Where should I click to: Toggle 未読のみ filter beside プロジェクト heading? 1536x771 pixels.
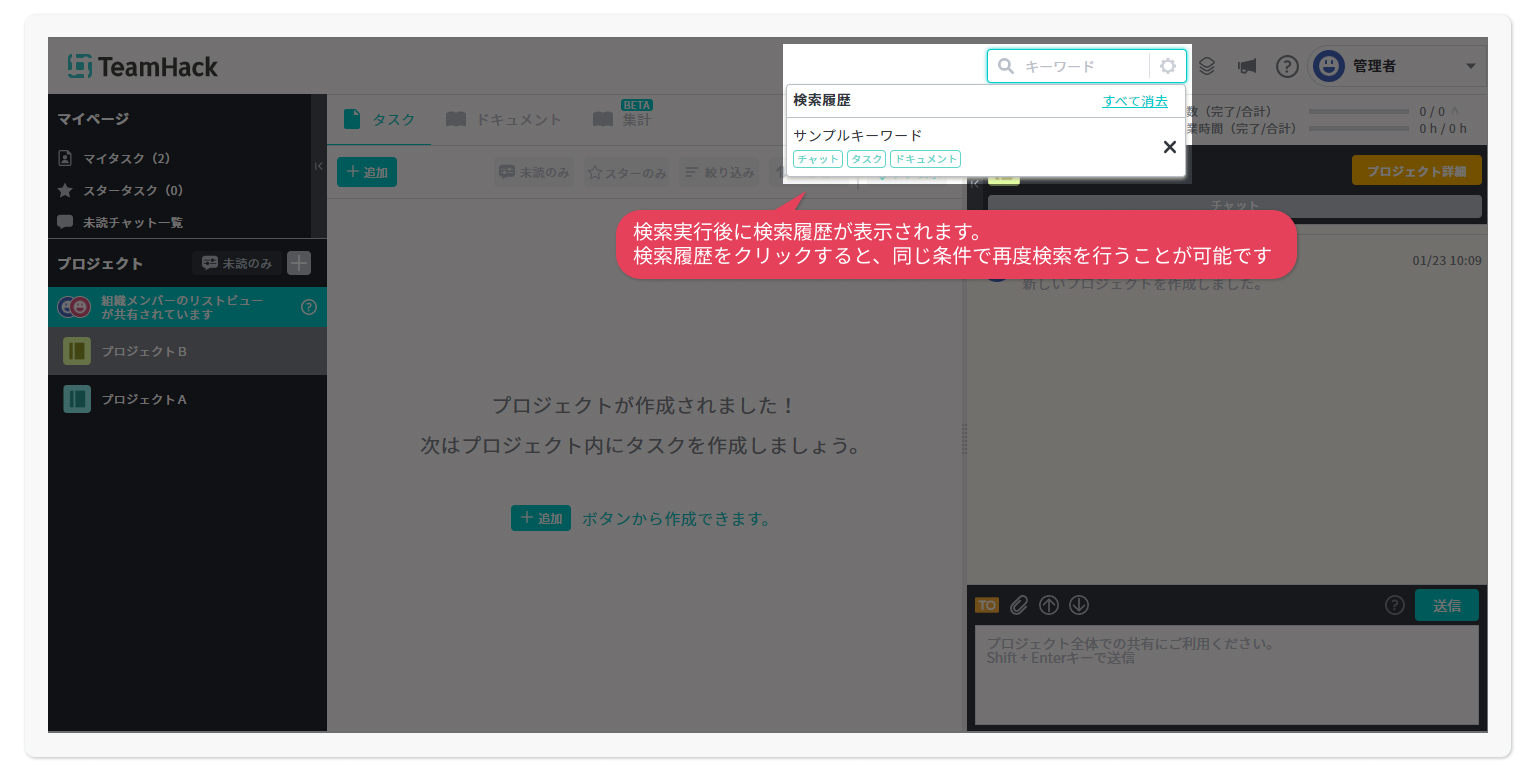(x=237, y=263)
